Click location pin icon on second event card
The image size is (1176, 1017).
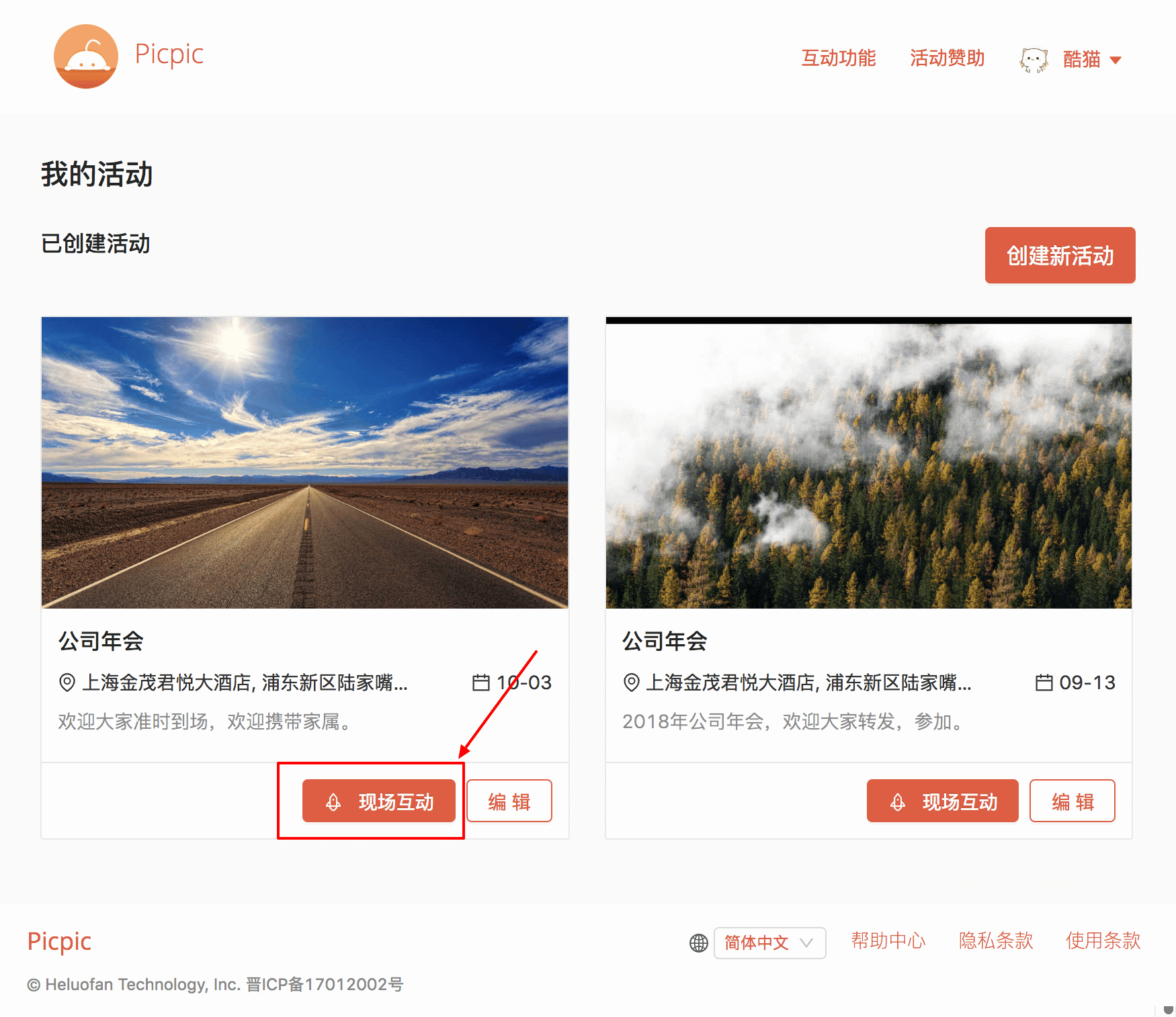[631, 682]
